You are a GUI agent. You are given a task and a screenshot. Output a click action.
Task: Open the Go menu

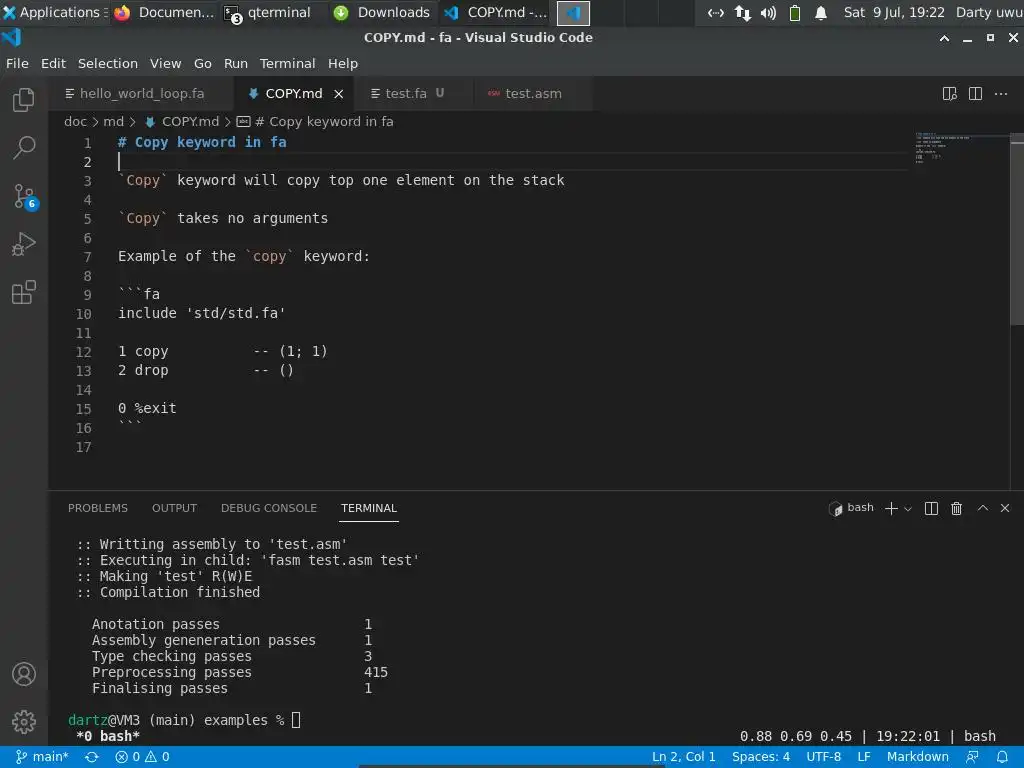pyautogui.click(x=202, y=63)
